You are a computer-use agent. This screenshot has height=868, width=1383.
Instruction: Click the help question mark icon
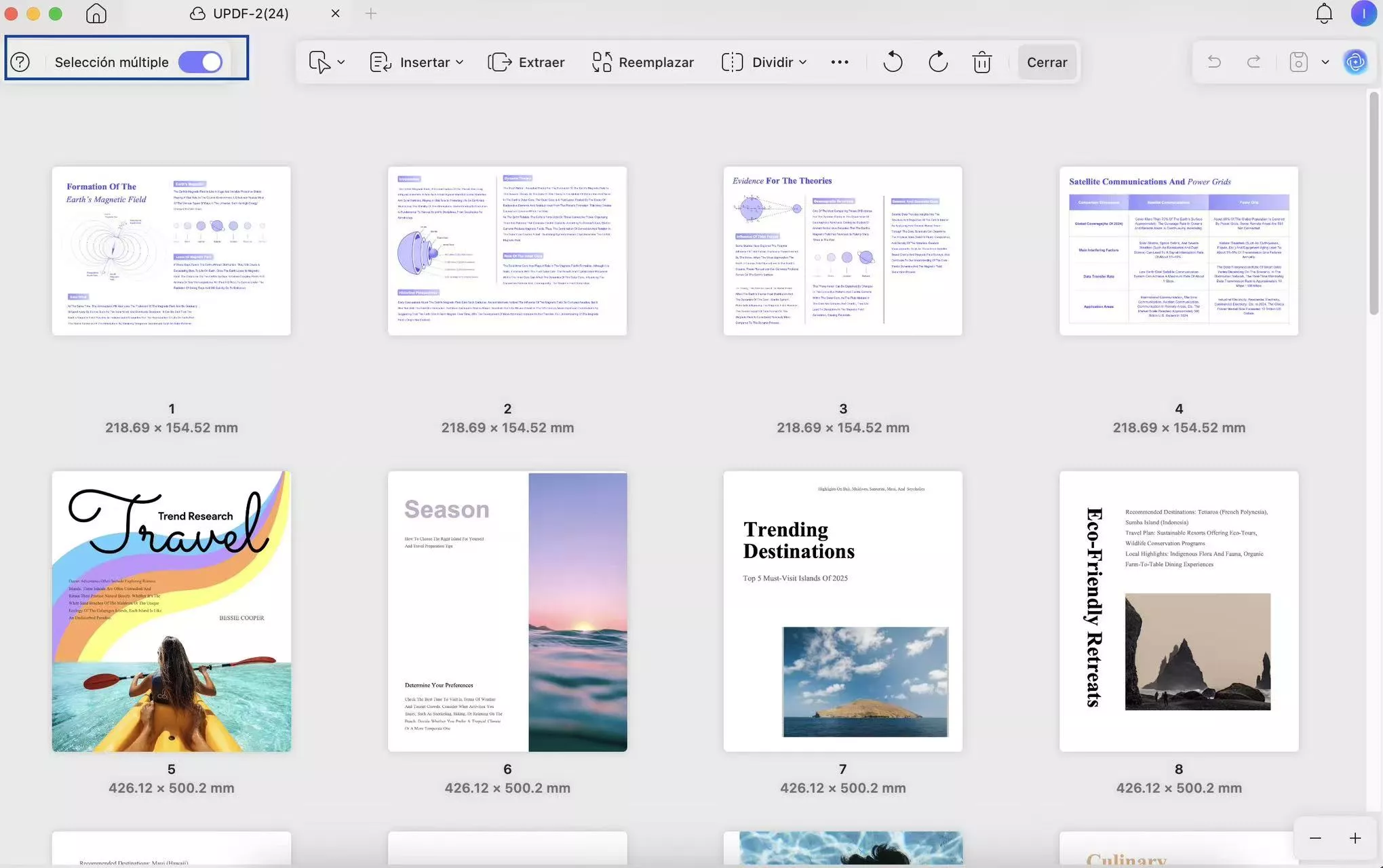coord(20,62)
